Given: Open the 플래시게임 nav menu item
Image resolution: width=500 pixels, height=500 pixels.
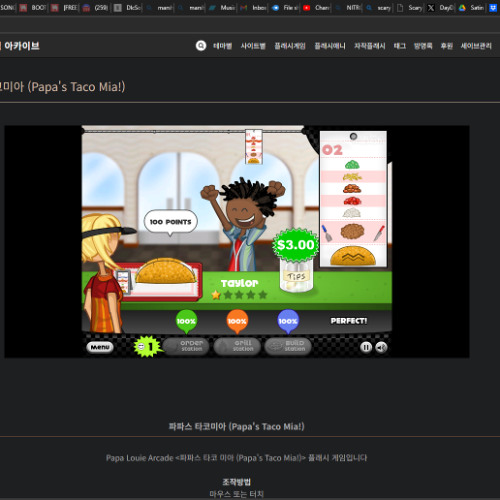Looking at the screenshot, I should pyautogui.click(x=290, y=46).
